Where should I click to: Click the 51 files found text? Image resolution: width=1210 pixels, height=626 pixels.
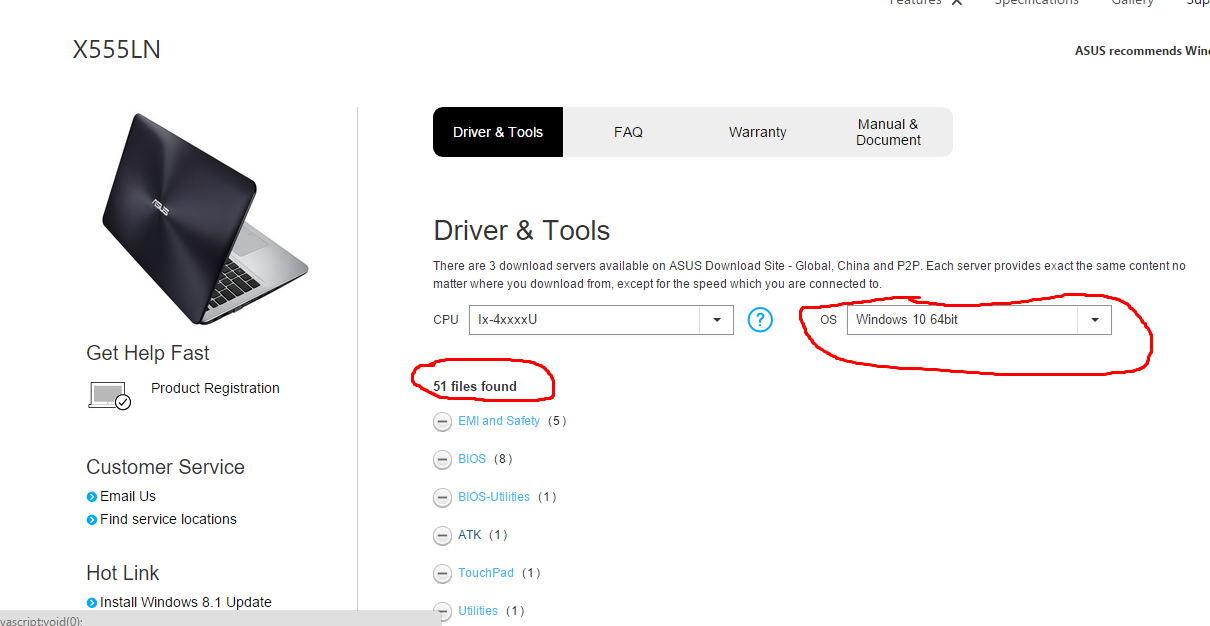[475, 386]
